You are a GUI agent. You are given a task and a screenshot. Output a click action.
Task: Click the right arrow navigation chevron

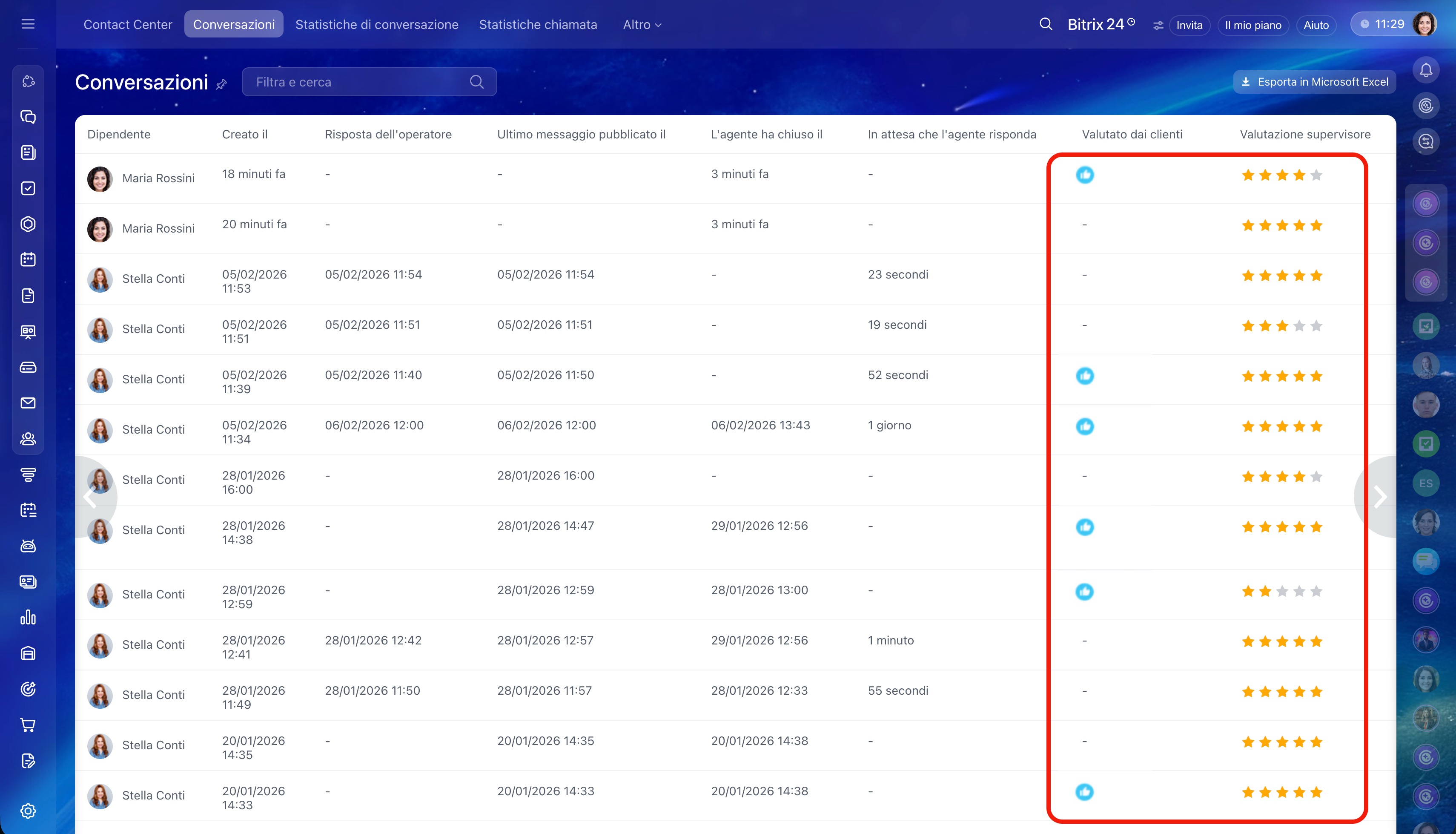[x=1380, y=497]
